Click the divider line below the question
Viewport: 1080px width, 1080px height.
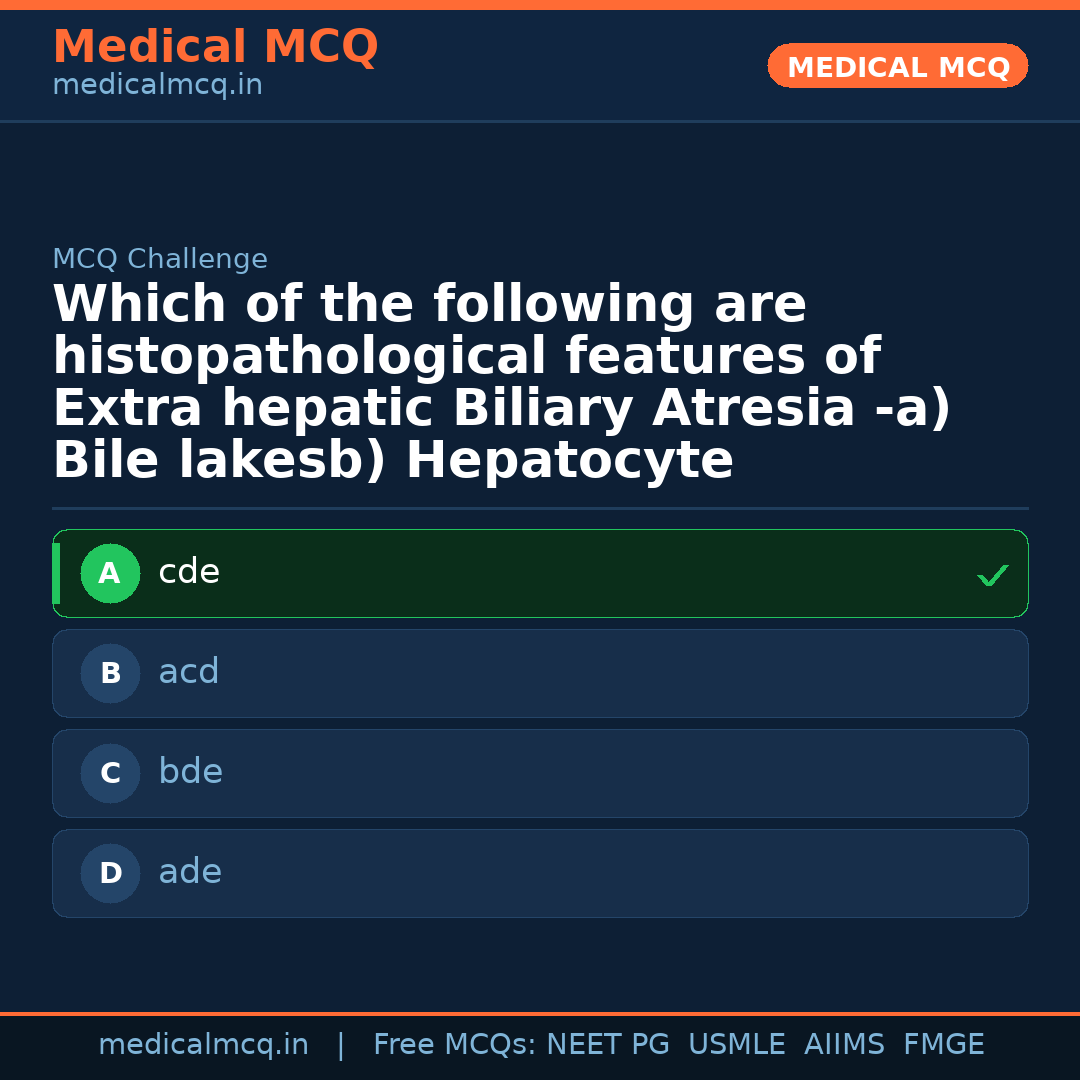540,508
